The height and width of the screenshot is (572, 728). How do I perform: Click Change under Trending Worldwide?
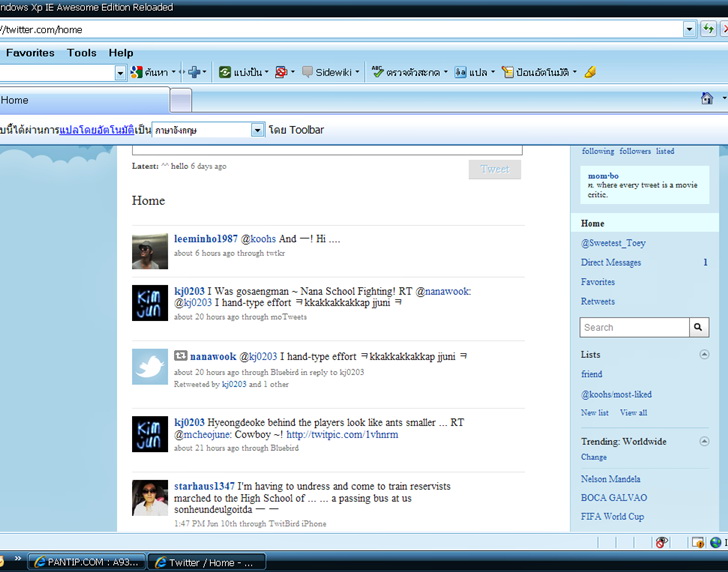coord(593,457)
